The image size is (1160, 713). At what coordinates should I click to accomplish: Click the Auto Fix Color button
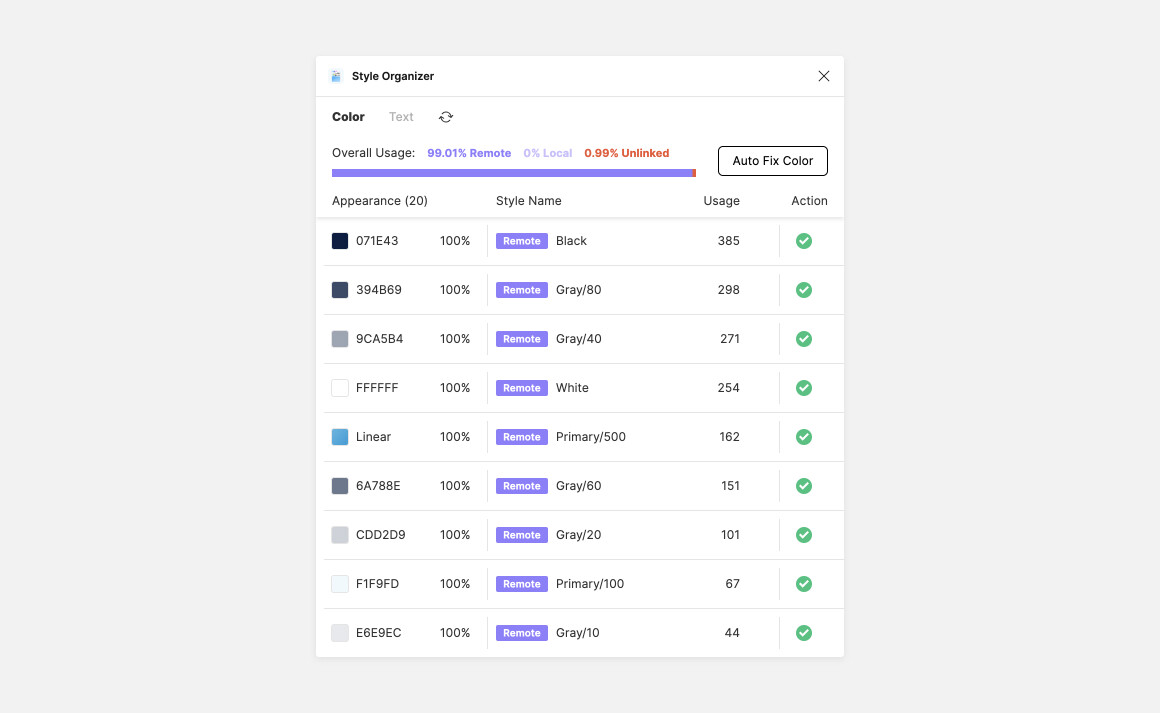coord(772,161)
